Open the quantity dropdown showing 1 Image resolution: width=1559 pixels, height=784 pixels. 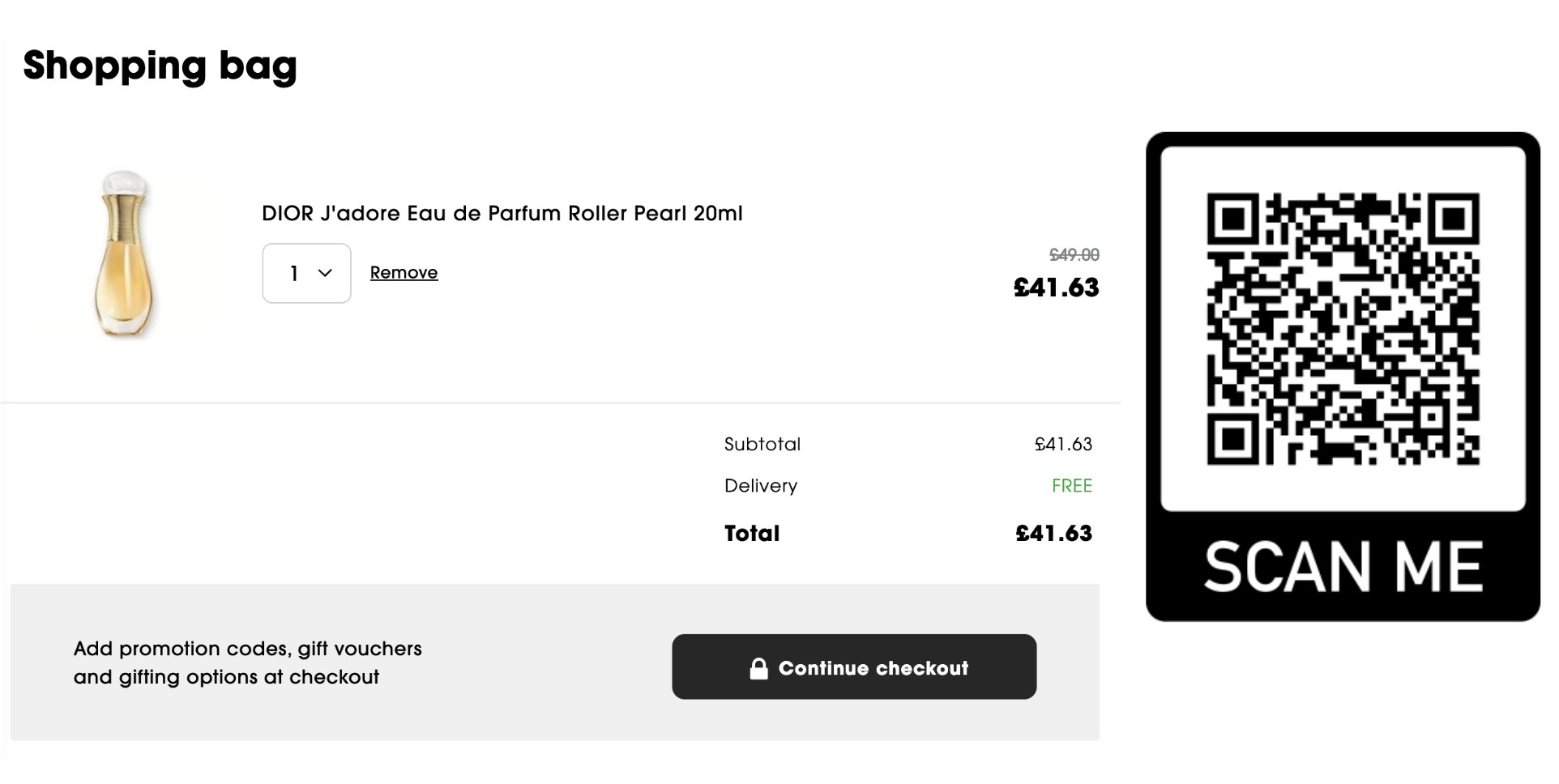(306, 273)
